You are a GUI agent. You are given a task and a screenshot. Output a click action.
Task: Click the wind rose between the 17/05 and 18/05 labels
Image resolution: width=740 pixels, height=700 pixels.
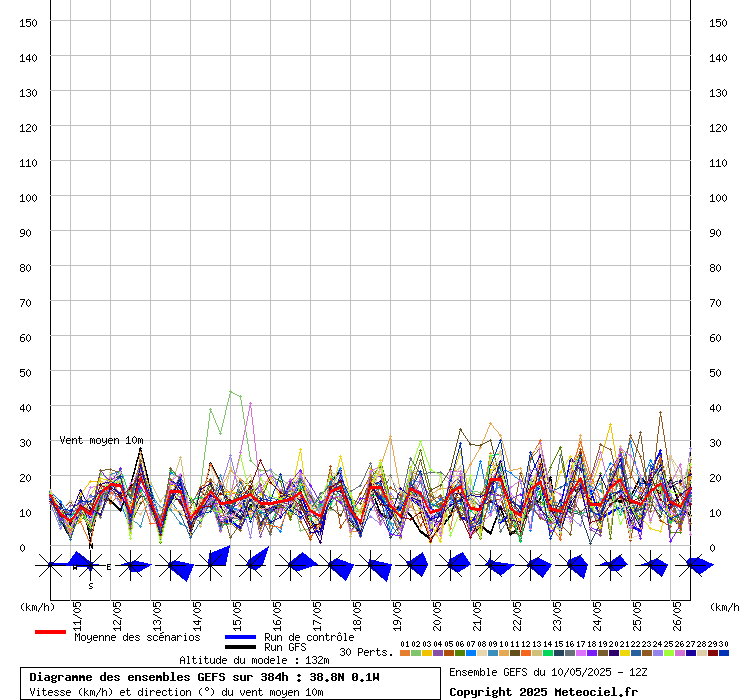pos(332,565)
